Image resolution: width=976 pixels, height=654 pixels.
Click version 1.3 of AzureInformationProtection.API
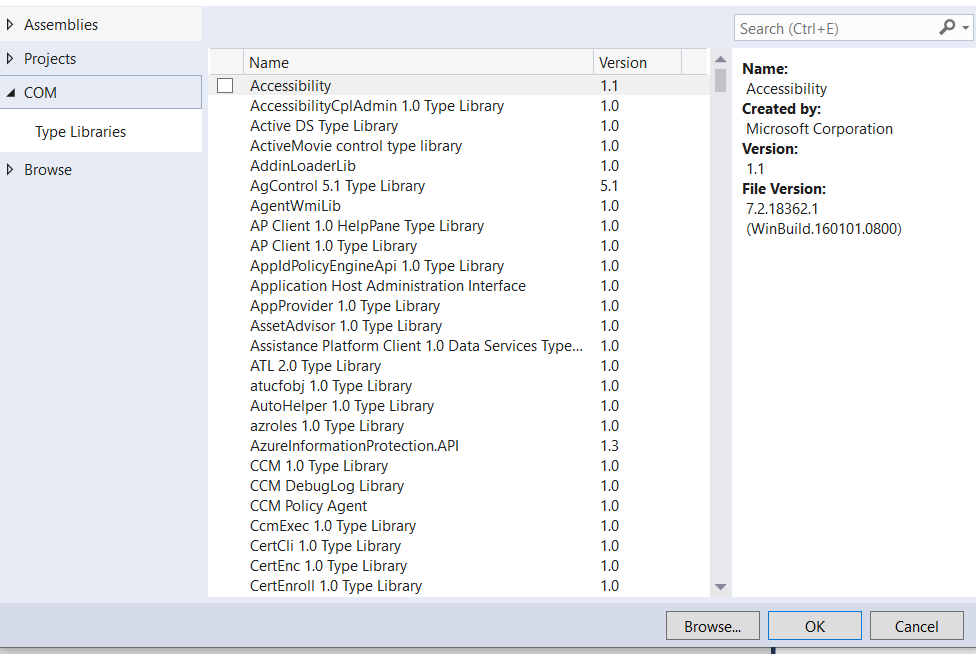coord(609,446)
